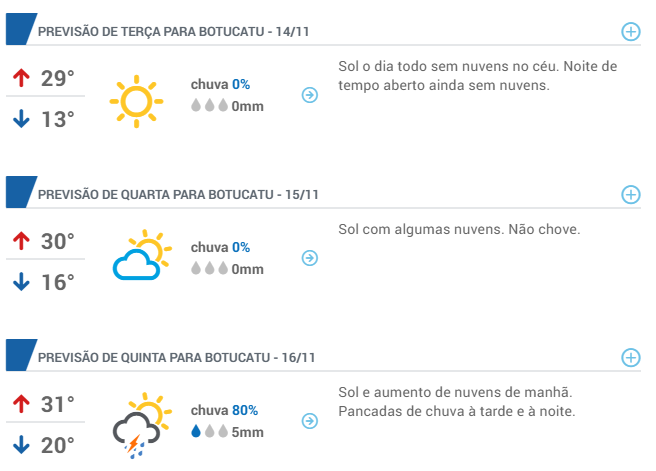Expand Thursday 16/11 forecast plus icon
The width and height of the screenshot is (656, 471).
(630, 358)
